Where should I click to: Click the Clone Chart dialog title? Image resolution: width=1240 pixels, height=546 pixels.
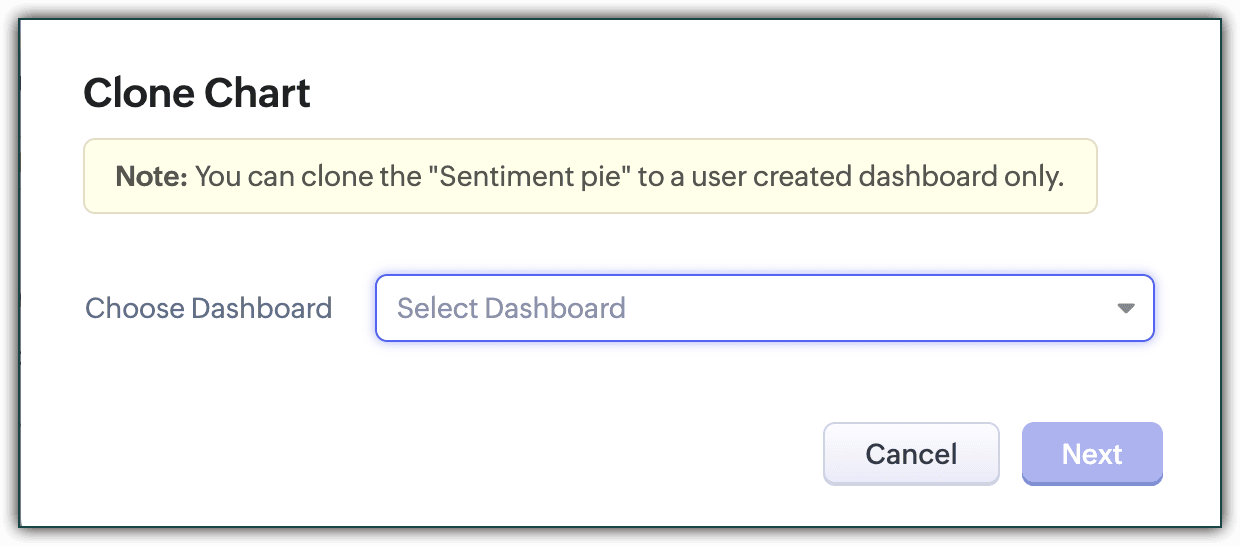(x=197, y=94)
